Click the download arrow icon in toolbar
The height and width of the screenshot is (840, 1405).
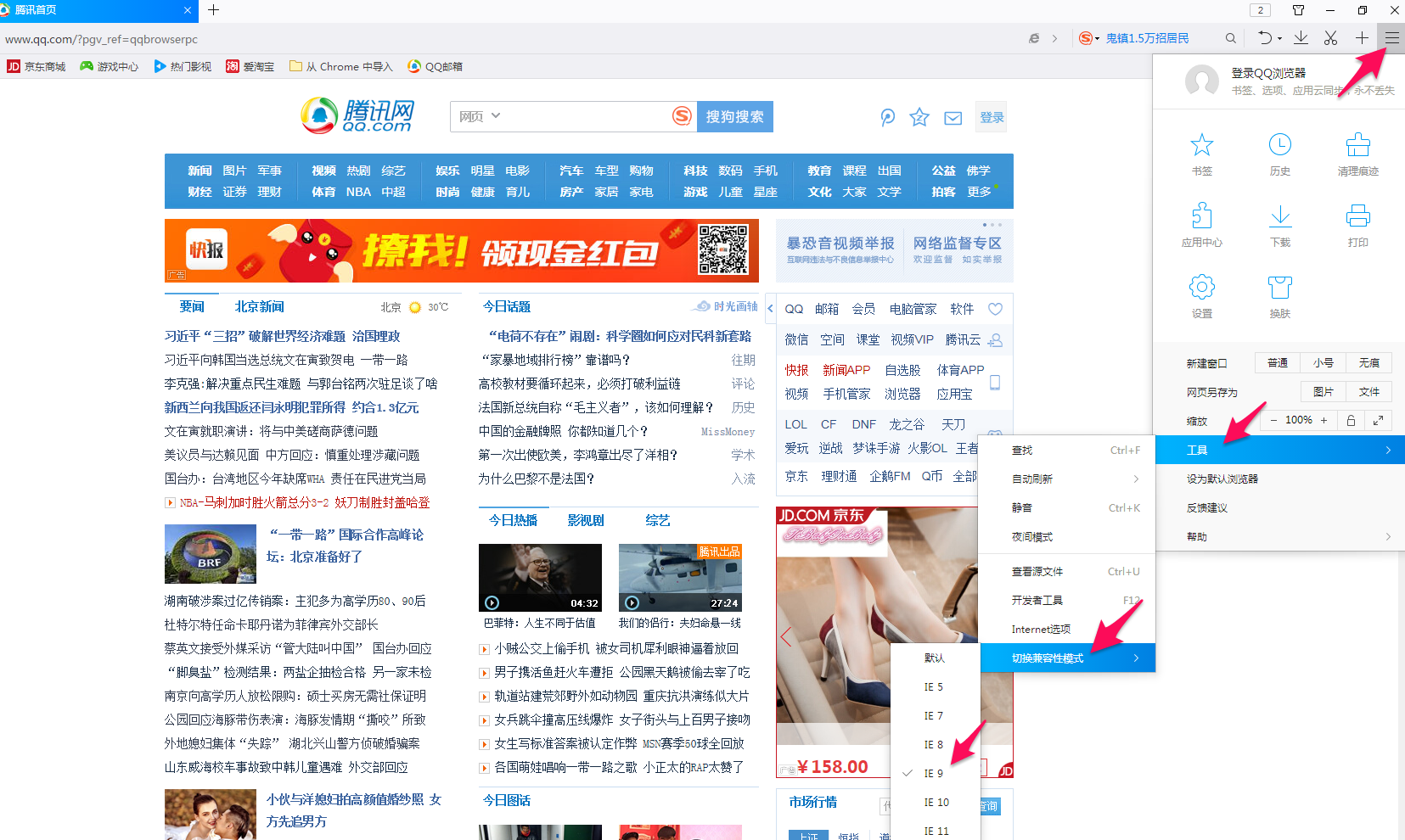[x=1301, y=38]
